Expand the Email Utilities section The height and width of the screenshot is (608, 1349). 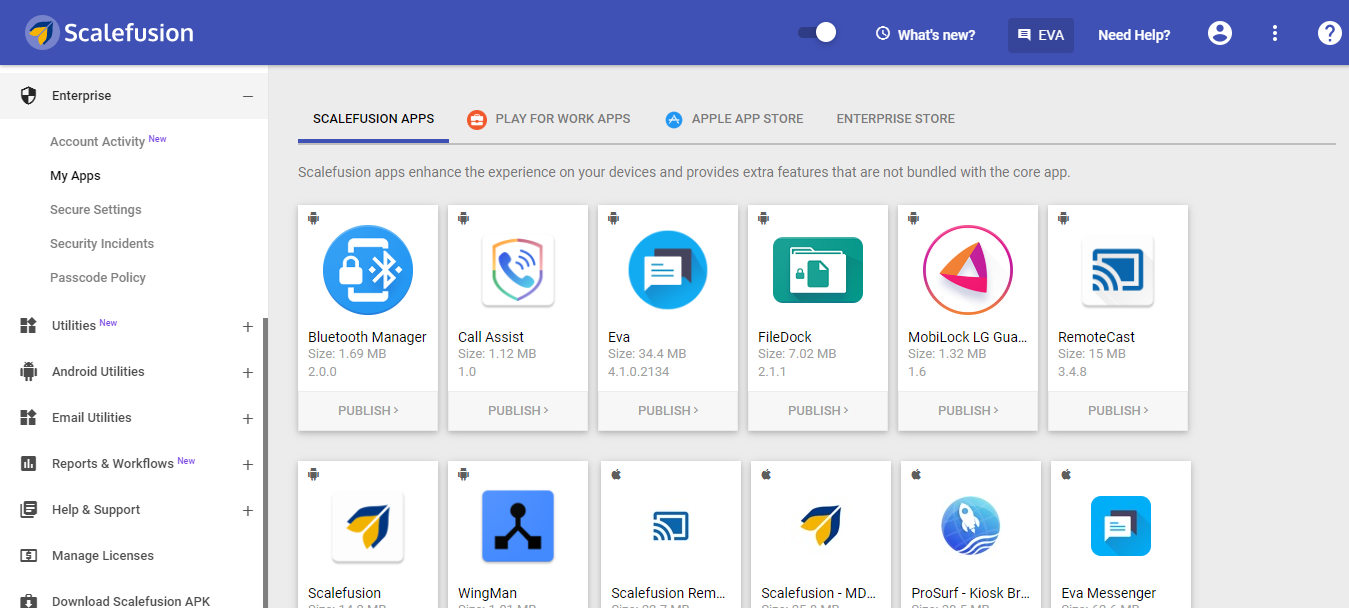coord(248,418)
